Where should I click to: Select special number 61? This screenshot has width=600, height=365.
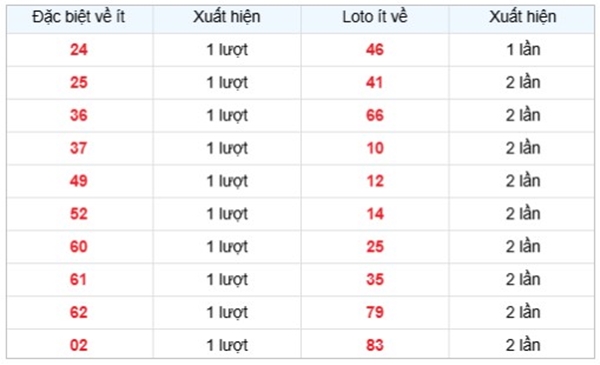[79, 280]
